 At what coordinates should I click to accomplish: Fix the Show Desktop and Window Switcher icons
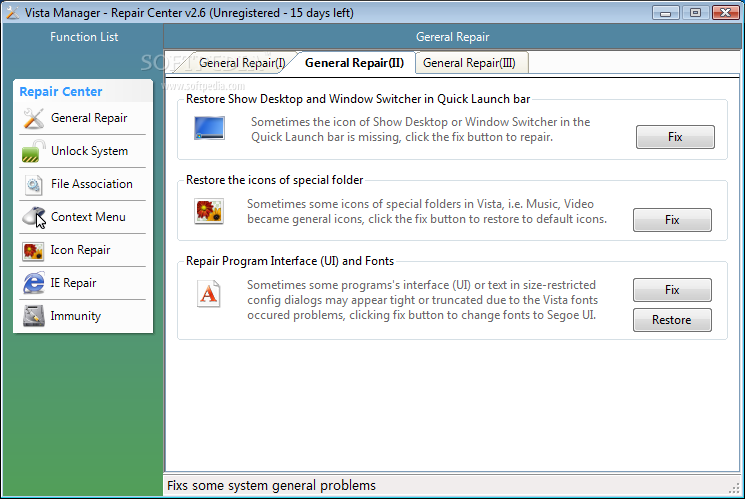(675, 137)
